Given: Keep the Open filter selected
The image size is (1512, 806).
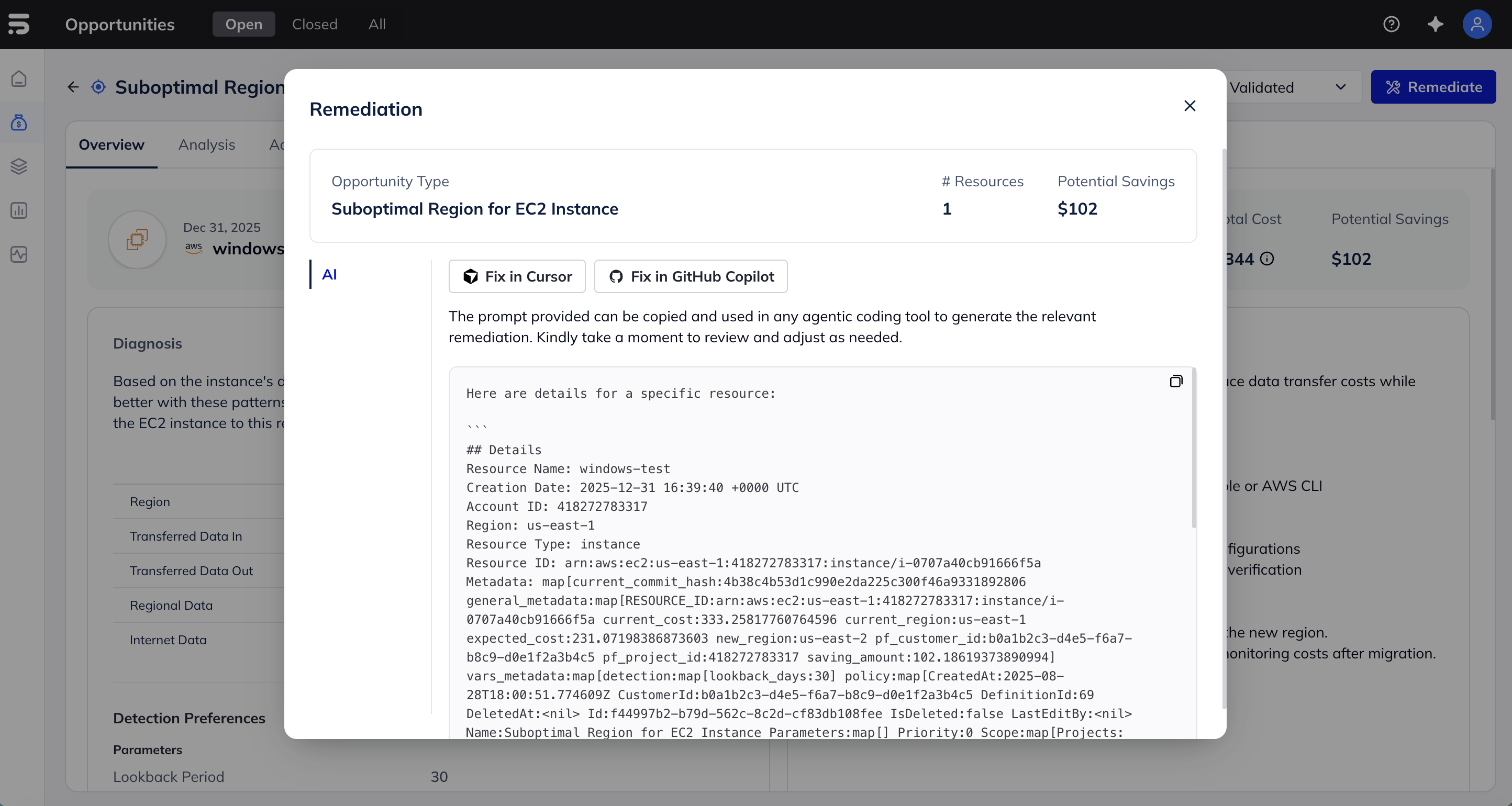Looking at the screenshot, I should point(243,24).
